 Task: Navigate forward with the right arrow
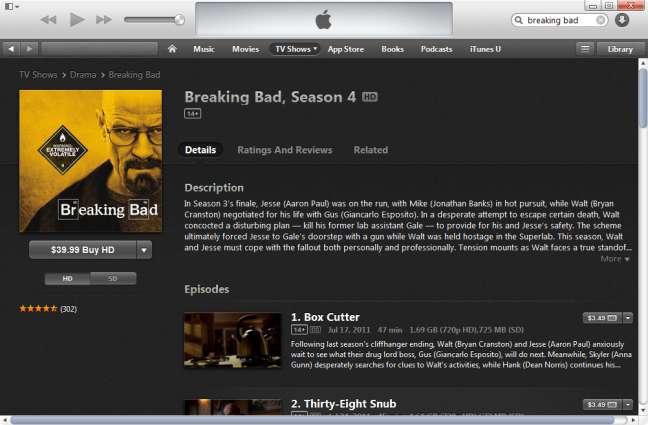[29, 49]
